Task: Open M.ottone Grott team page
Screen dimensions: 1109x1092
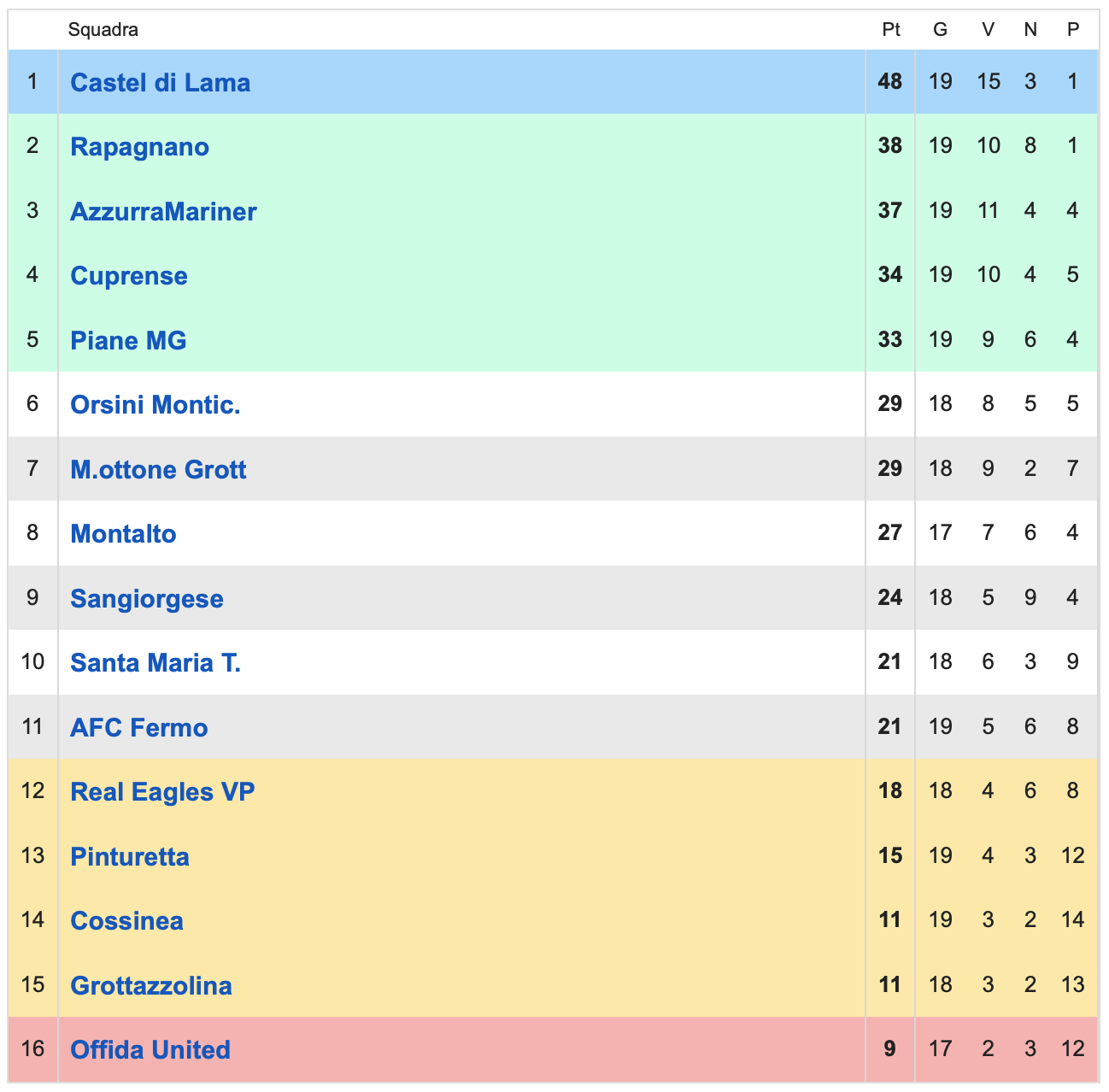Action: (158, 470)
